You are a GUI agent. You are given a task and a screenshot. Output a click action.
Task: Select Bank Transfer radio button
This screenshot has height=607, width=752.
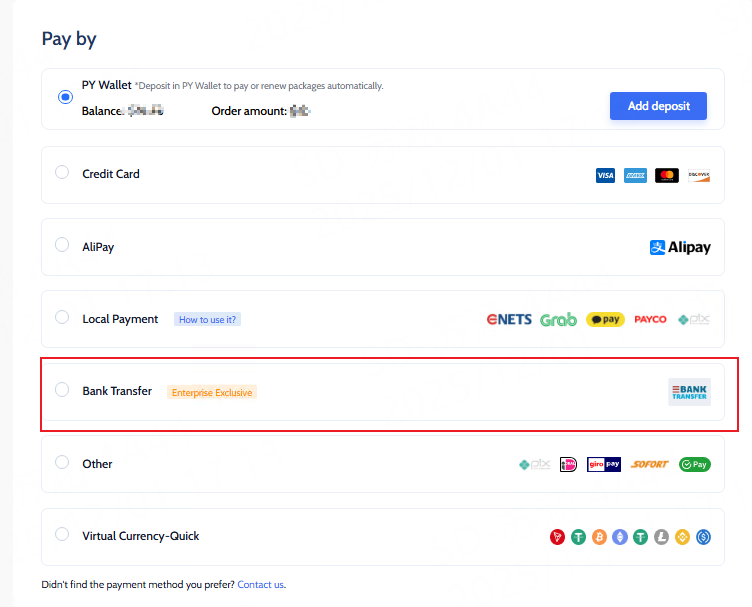(x=62, y=389)
